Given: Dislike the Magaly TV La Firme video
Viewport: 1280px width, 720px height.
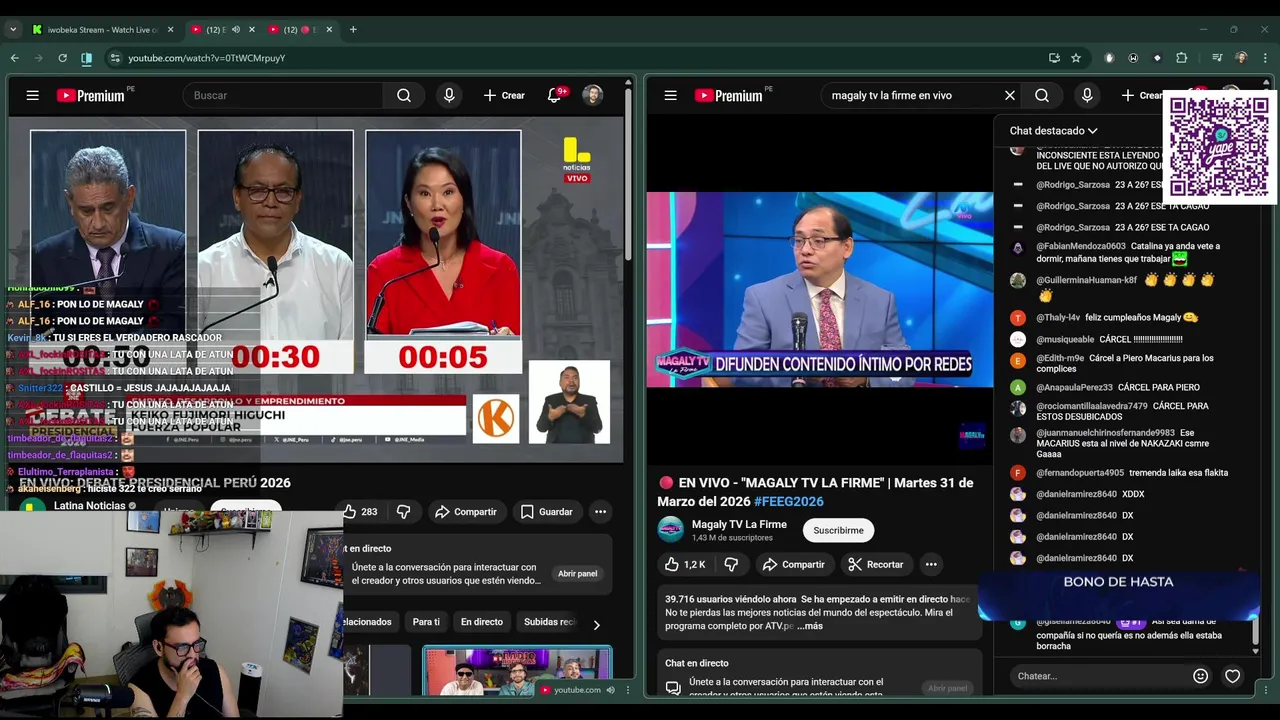Looking at the screenshot, I should [x=731, y=564].
